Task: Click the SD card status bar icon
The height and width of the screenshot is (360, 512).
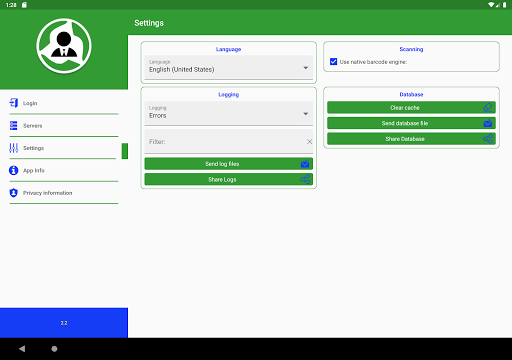Action: tap(24, 5)
